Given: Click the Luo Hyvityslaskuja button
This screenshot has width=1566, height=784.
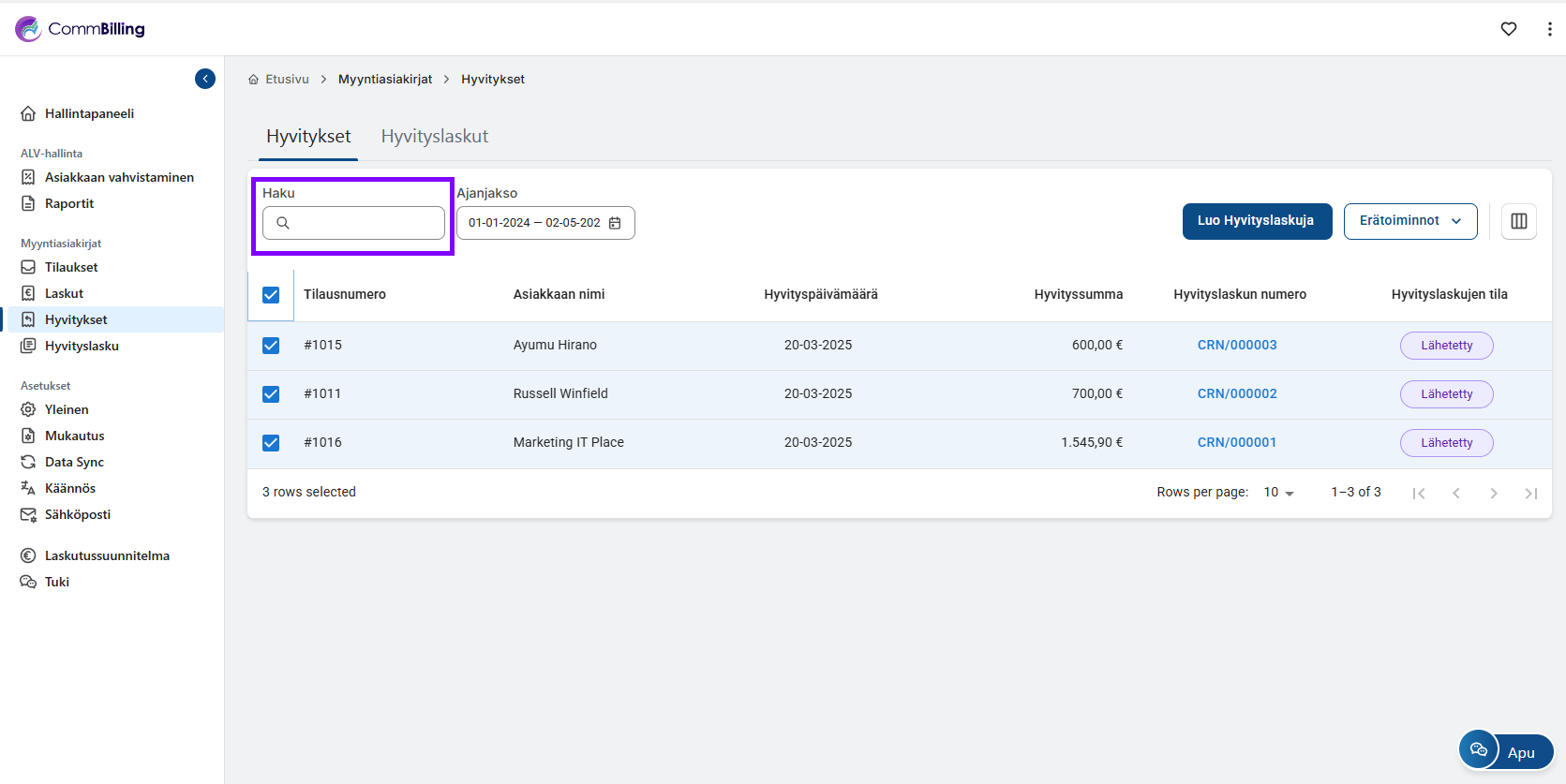Looking at the screenshot, I should click(x=1256, y=221).
